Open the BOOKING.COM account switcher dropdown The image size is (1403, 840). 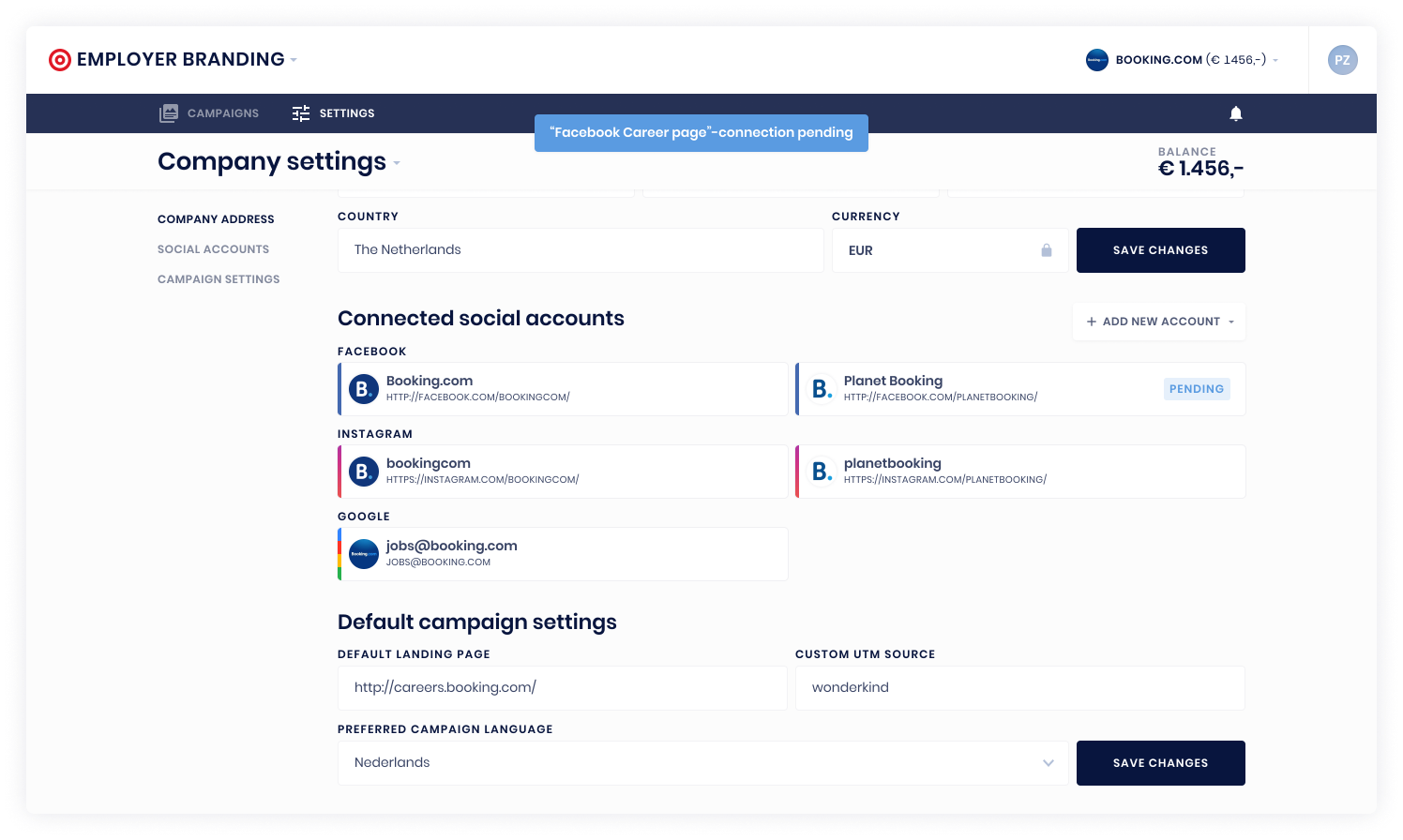1275,60
